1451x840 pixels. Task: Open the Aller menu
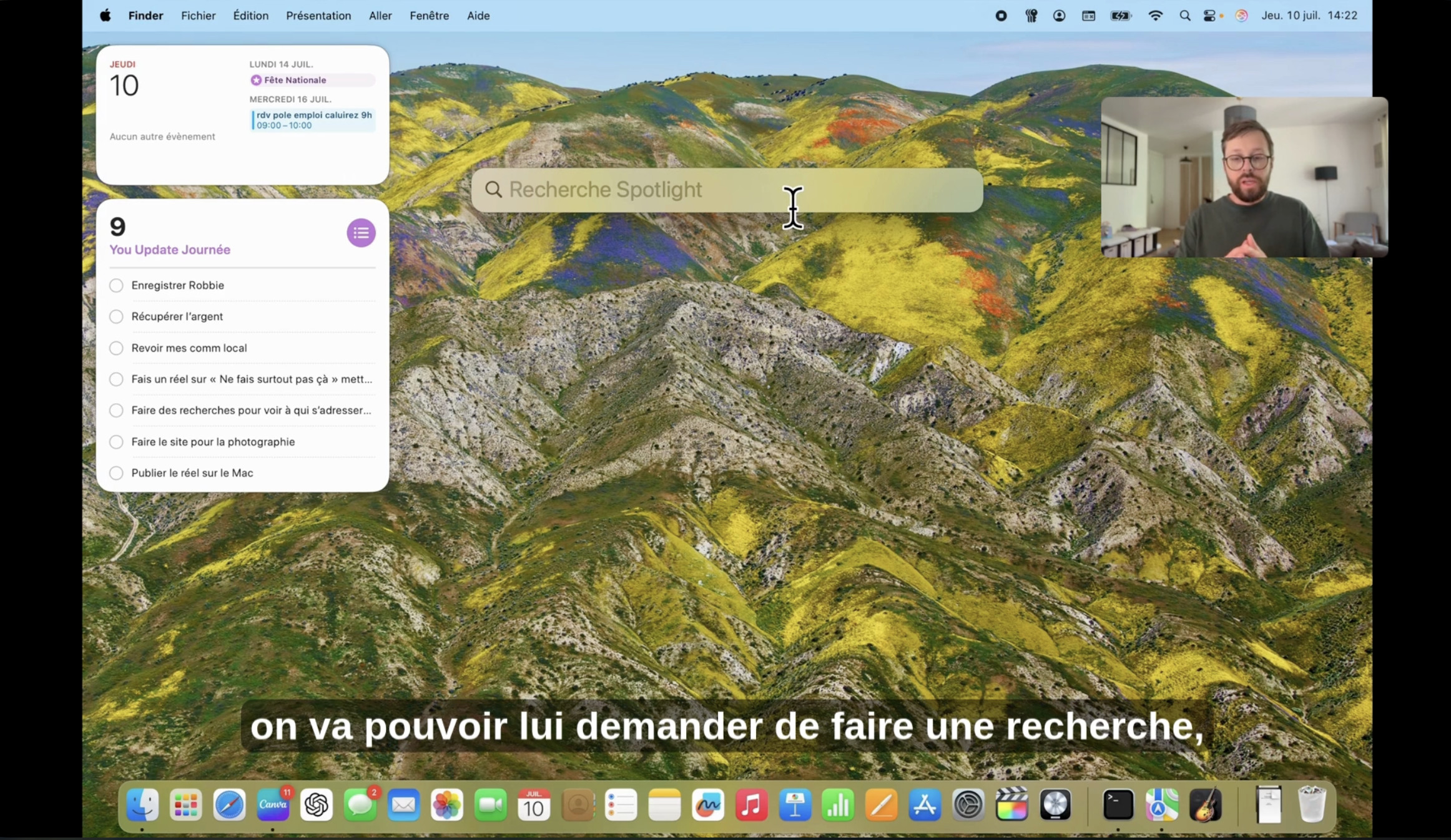(x=380, y=16)
